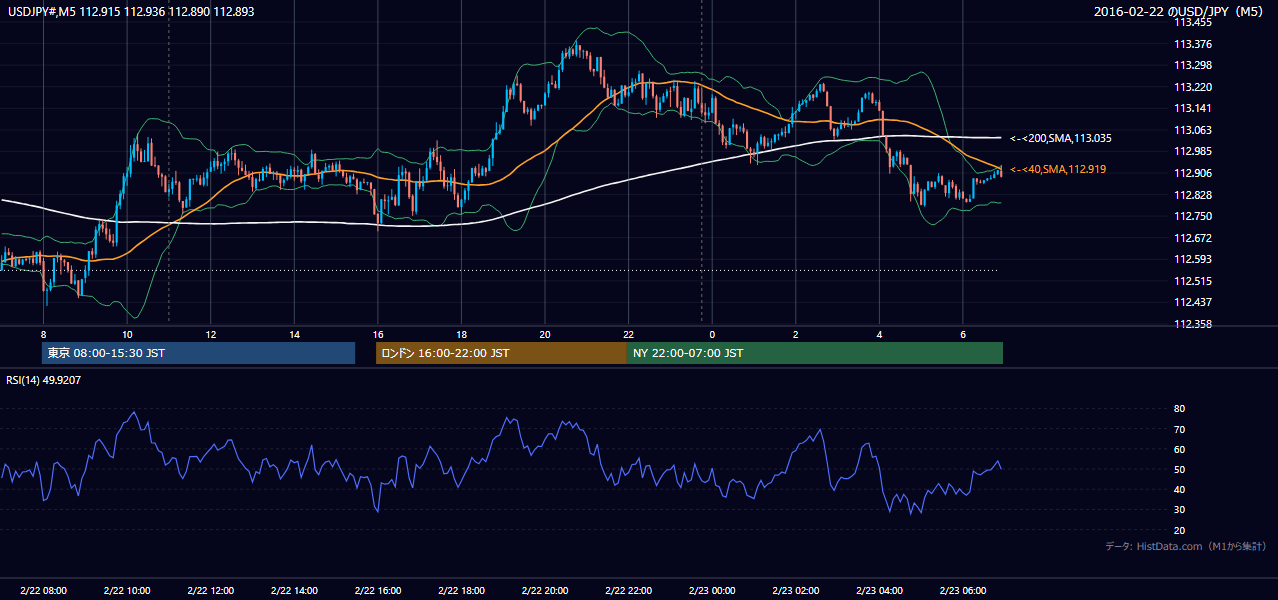Click the 2/22 08:00 time label
1278x600 pixels.
pos(43,591)
